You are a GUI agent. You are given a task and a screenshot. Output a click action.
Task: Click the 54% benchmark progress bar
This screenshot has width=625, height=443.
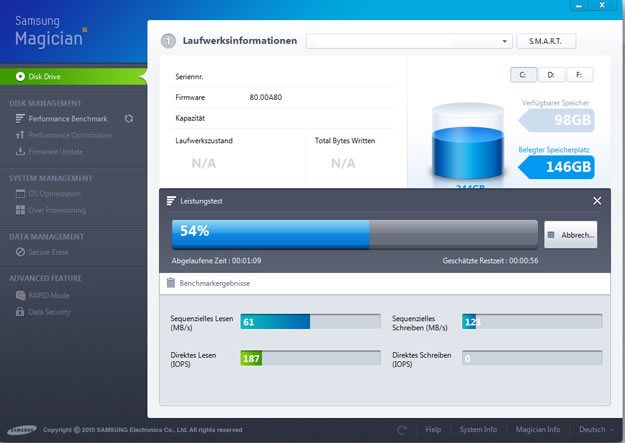[355, 234]
